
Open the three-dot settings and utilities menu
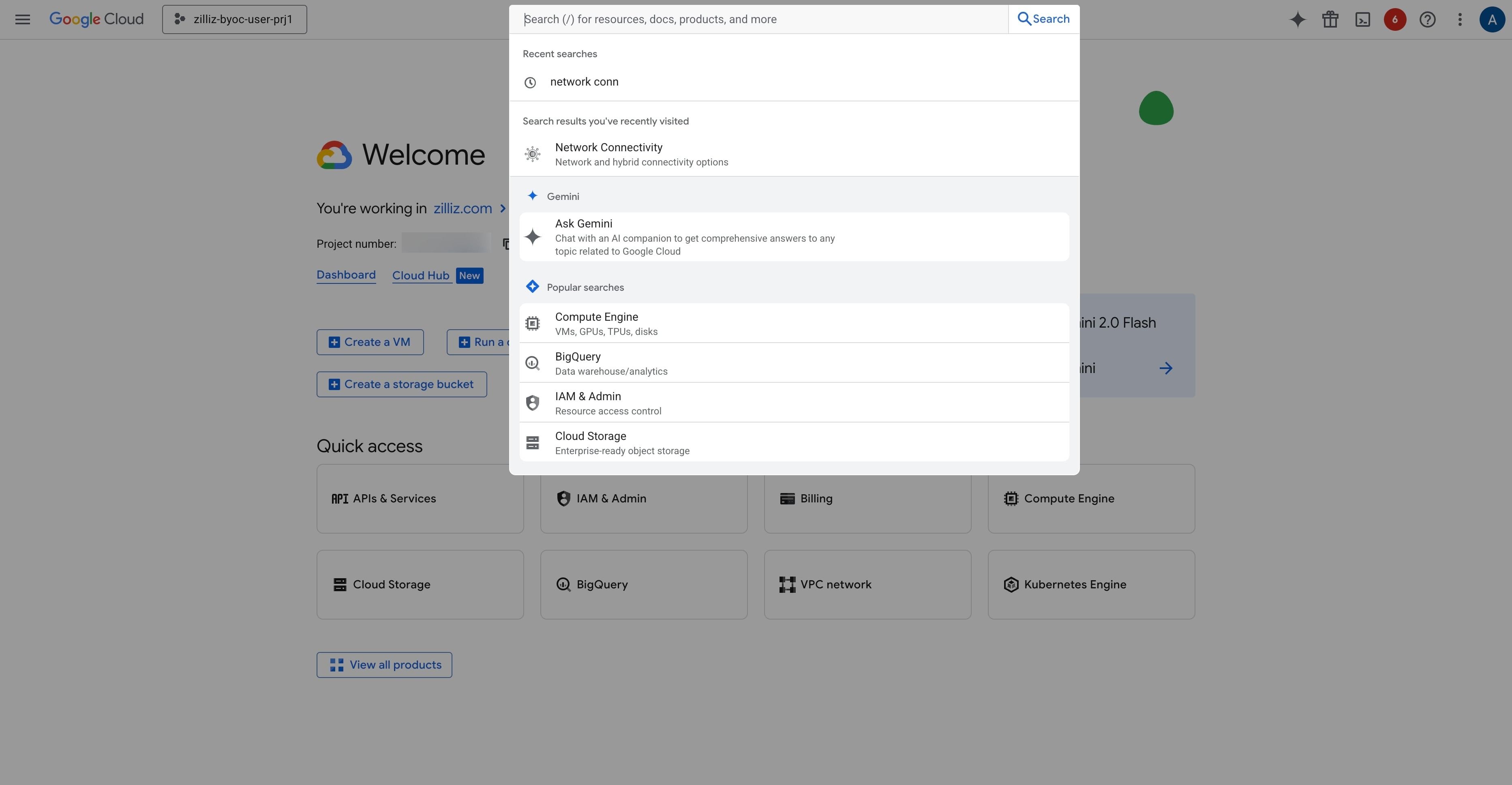coord(1460,19)
